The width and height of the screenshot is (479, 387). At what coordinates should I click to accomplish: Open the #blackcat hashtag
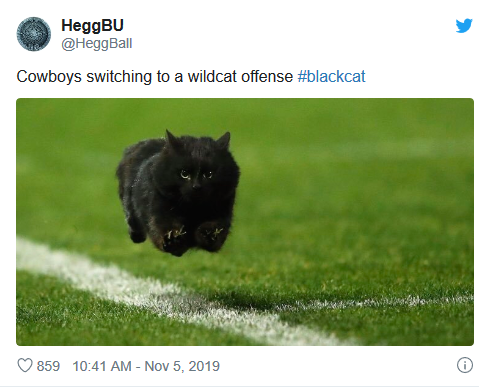coord(331,77)
